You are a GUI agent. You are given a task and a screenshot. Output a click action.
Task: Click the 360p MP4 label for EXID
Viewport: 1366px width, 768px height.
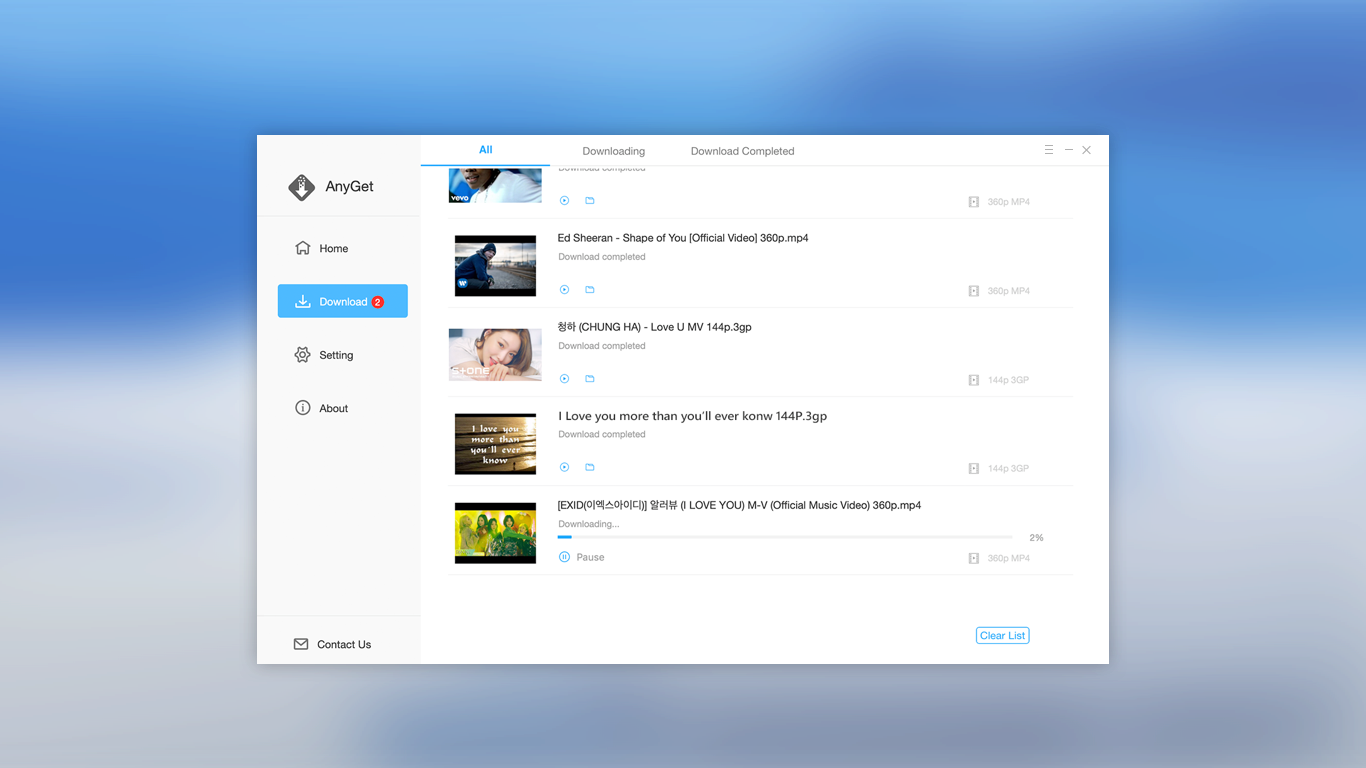coord(1008,558)
